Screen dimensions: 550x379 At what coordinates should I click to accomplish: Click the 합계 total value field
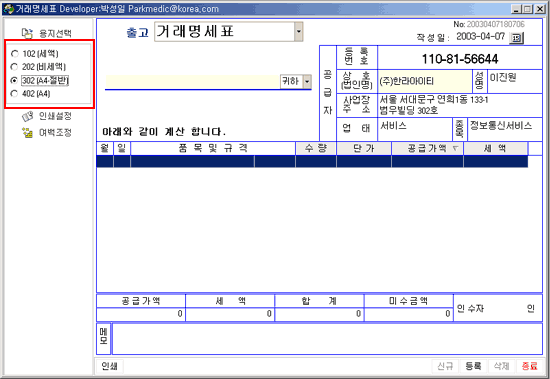point(319,314)
